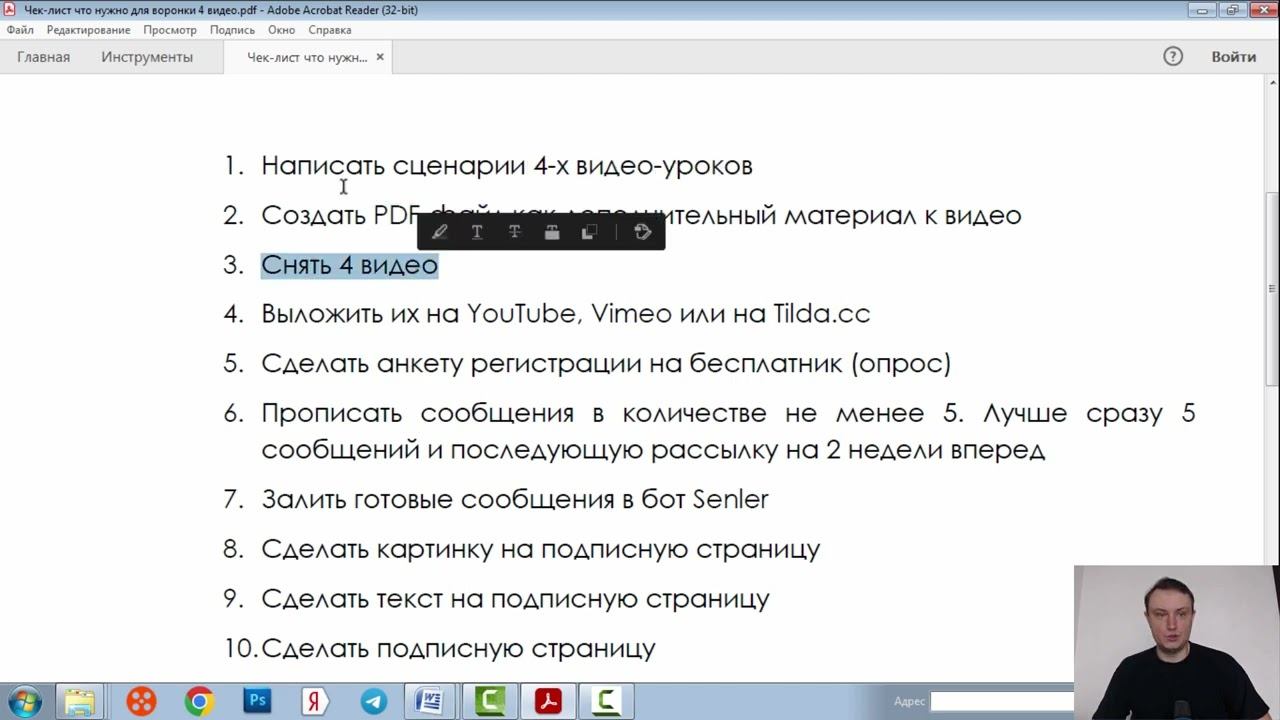
Task: Open the Окно menu
Action: coord(281,30)
